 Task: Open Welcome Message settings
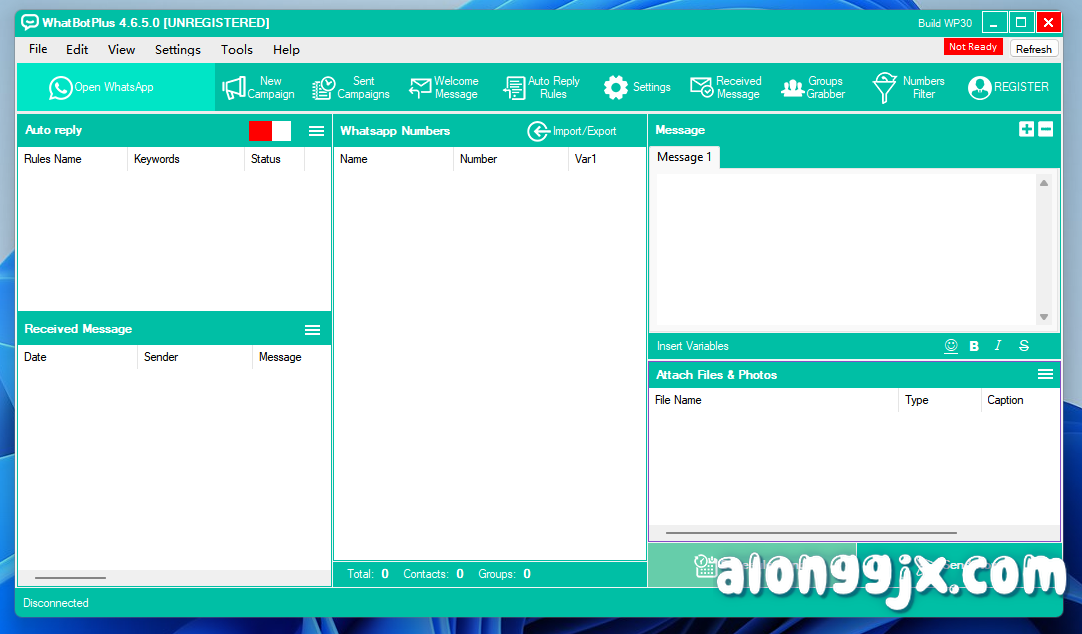pyautogui.click(x=444, y=87)
